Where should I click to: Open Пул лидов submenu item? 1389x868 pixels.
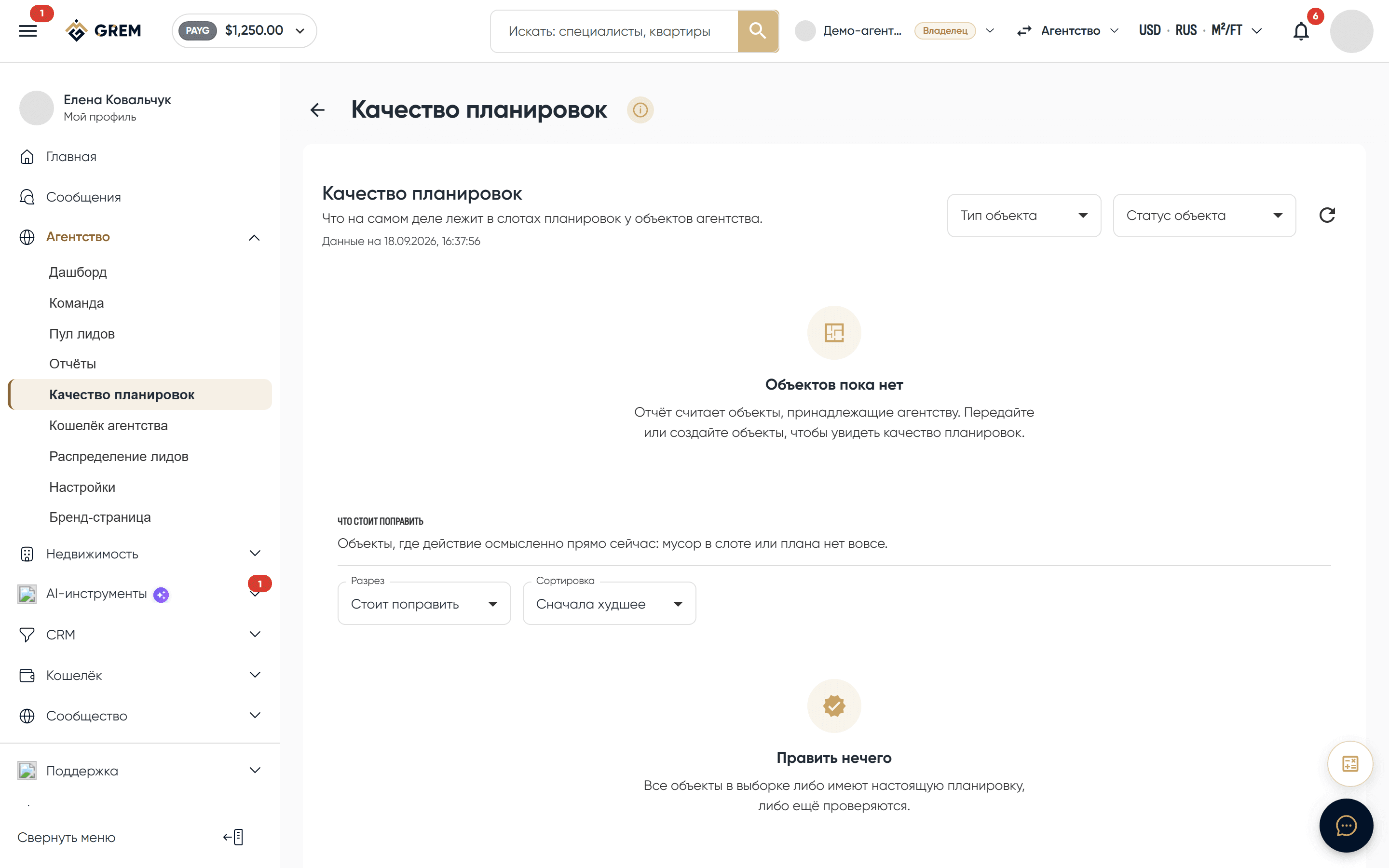[x=82, y=334]
